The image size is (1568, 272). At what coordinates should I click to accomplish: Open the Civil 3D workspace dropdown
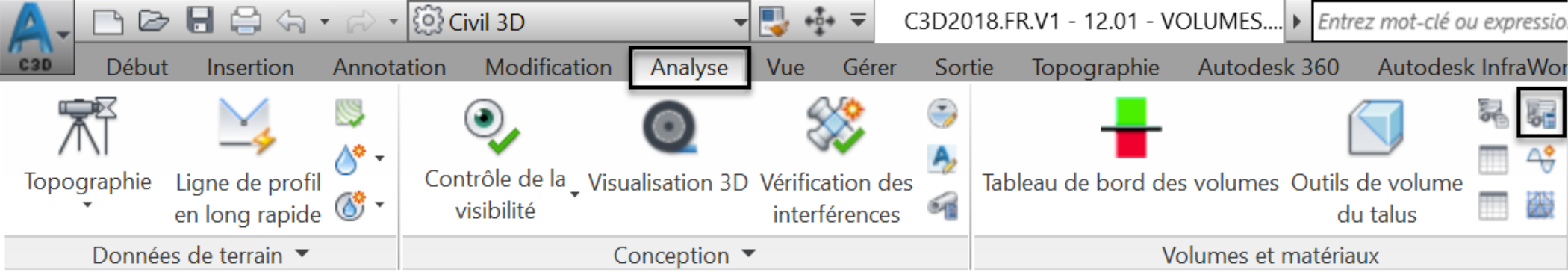coord(579,22)
